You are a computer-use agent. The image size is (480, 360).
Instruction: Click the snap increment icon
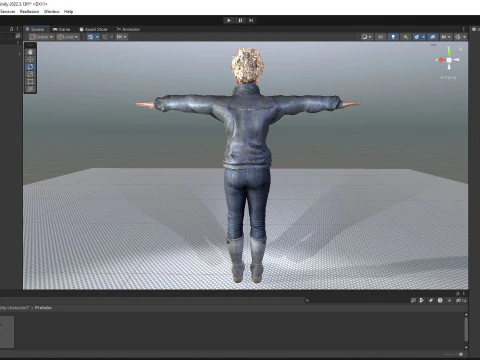coord(106,37)
